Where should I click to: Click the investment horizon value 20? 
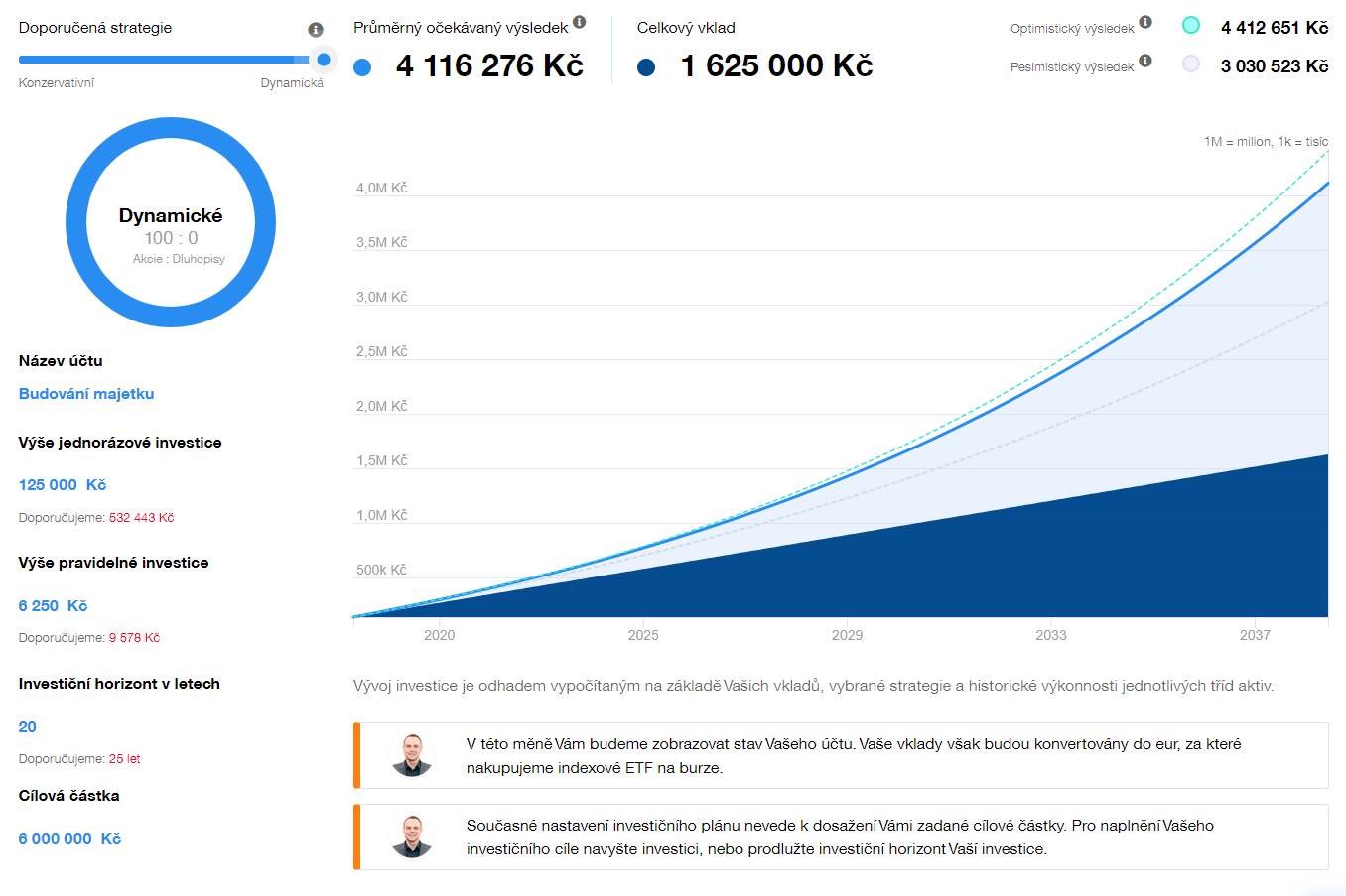[x=28, y=727]
